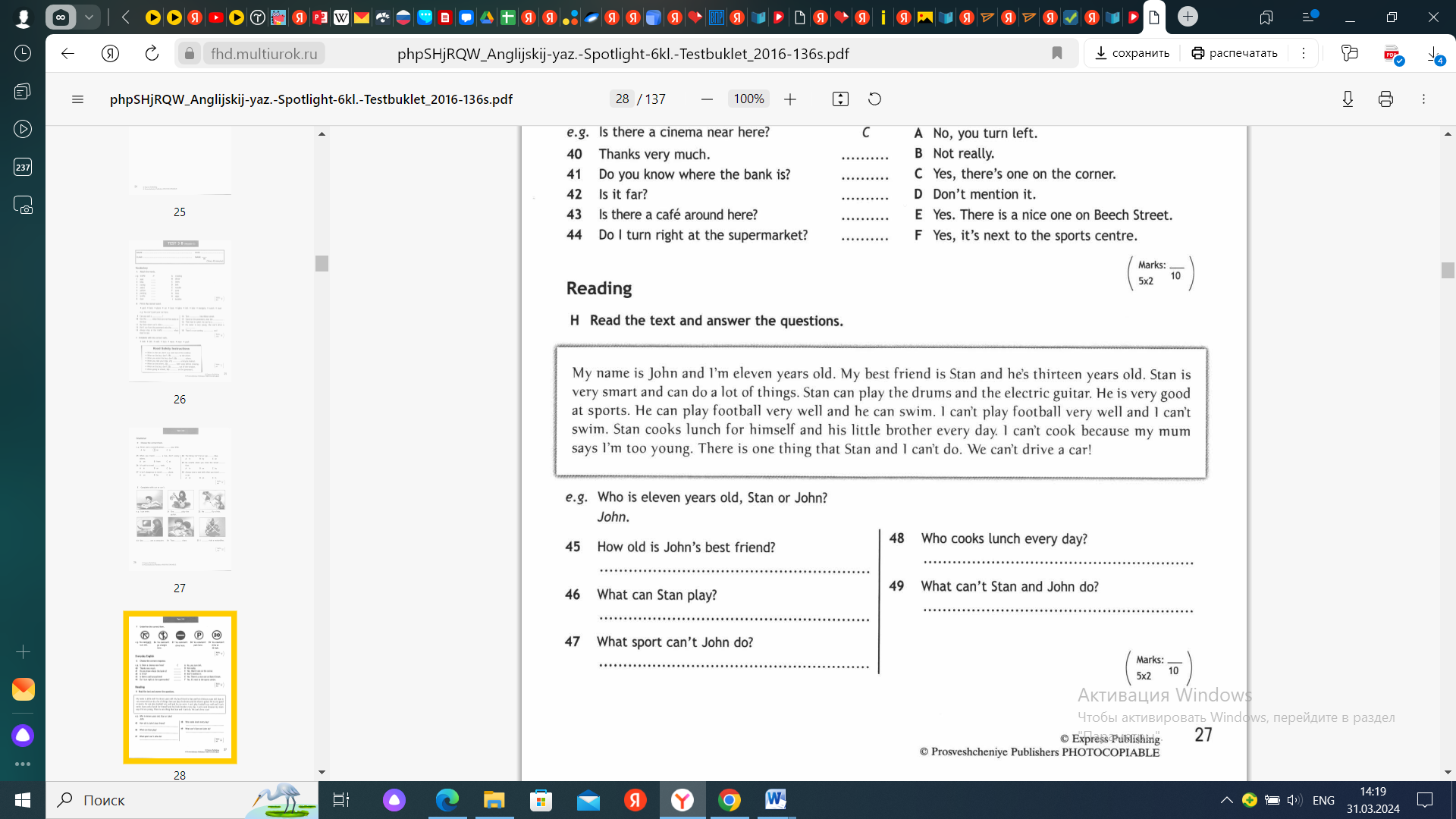Reload the current page

click(152, 53)
